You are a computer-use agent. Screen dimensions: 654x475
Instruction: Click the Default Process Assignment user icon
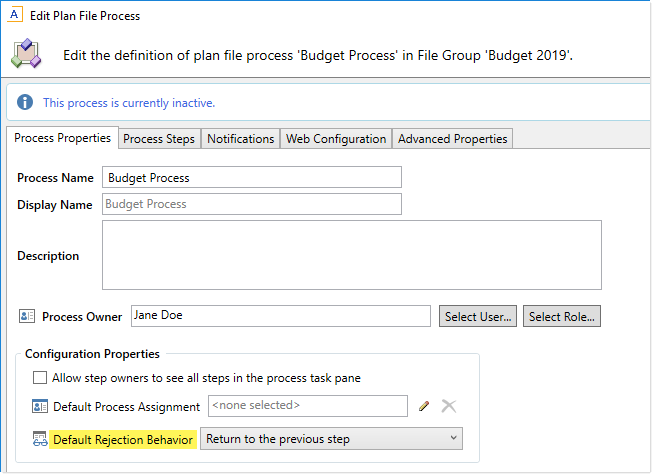click(x=40, y=407)
